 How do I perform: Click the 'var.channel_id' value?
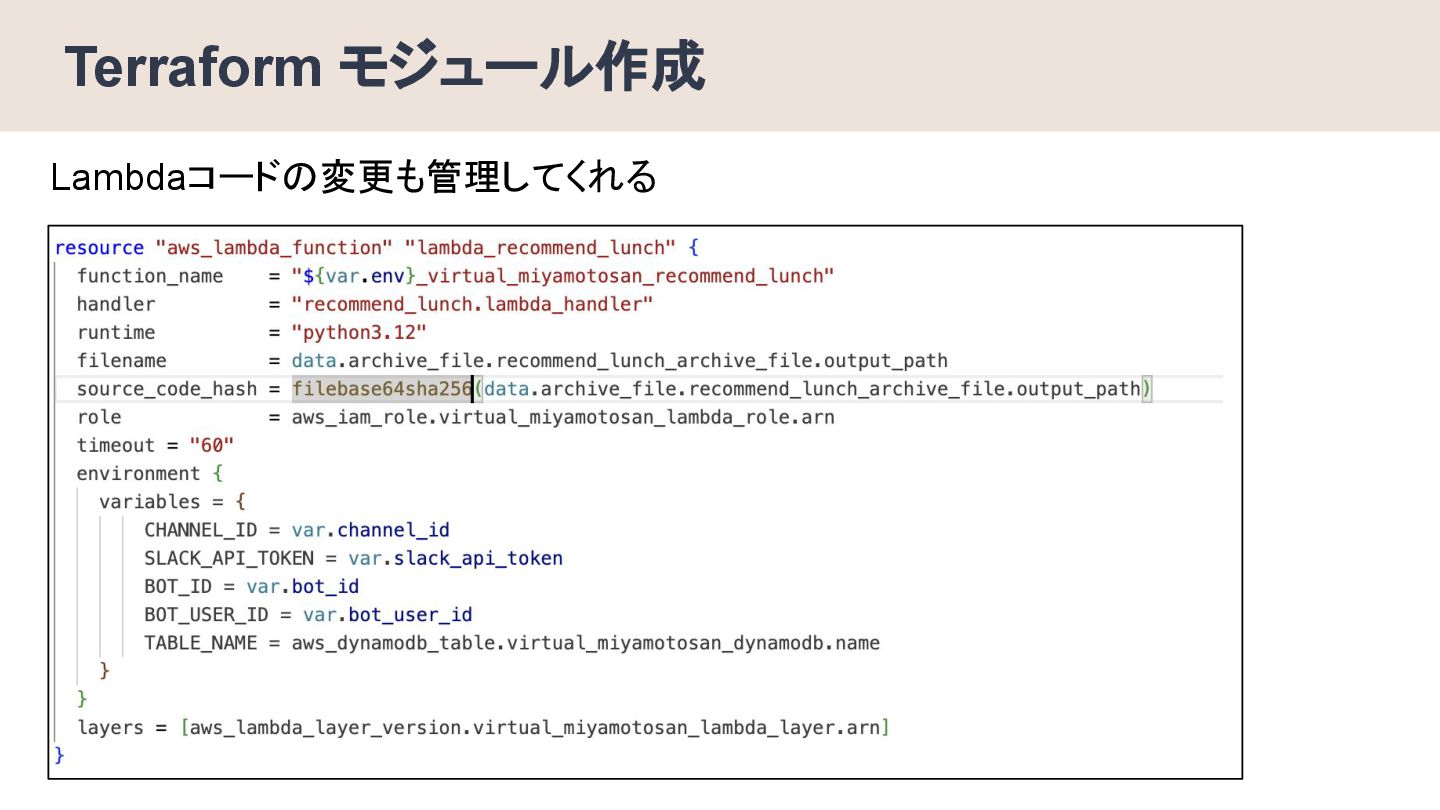point(370,530)
